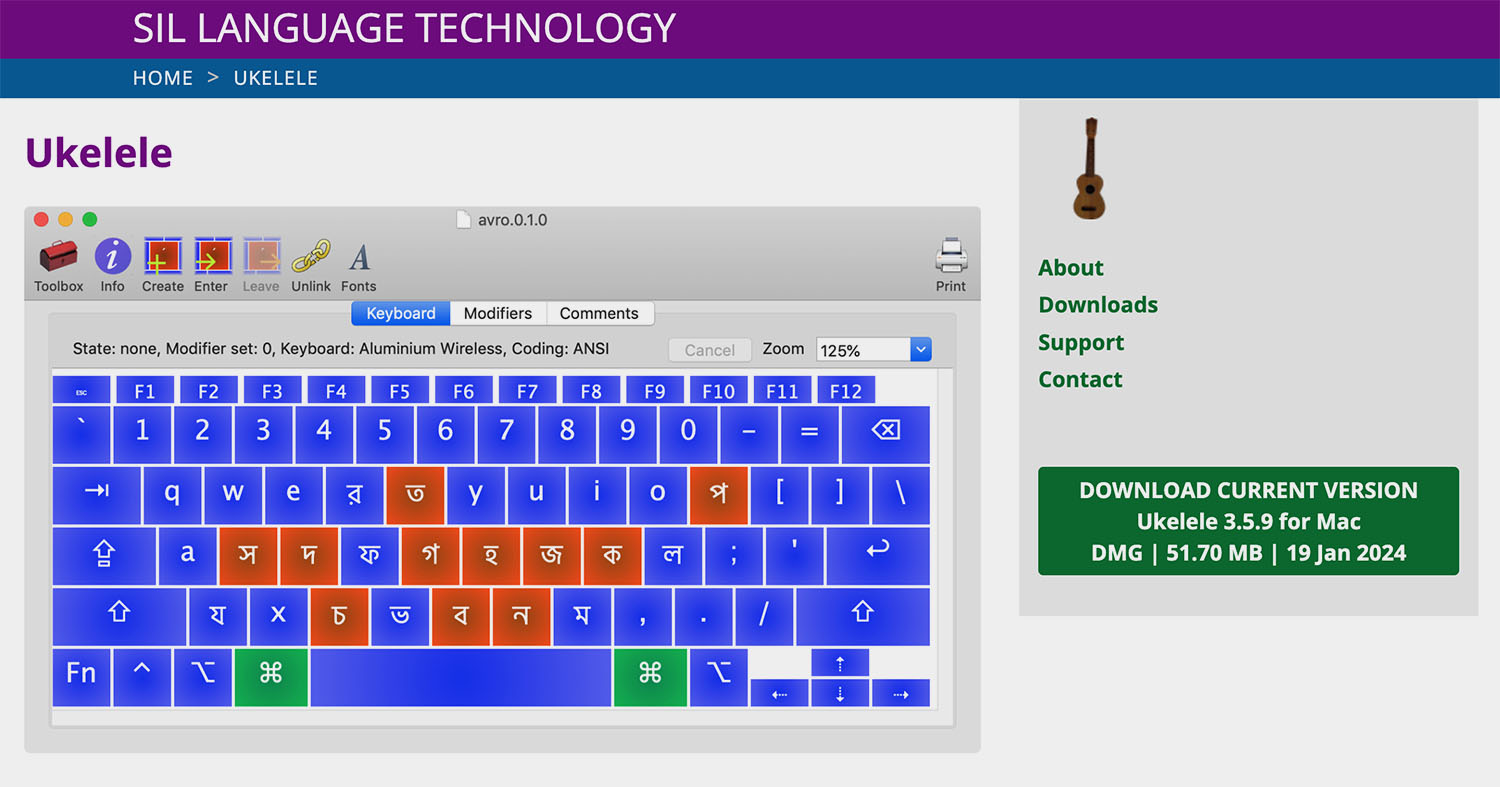Open the Toolbox in the Ukelele toolbar

(59, 266)
